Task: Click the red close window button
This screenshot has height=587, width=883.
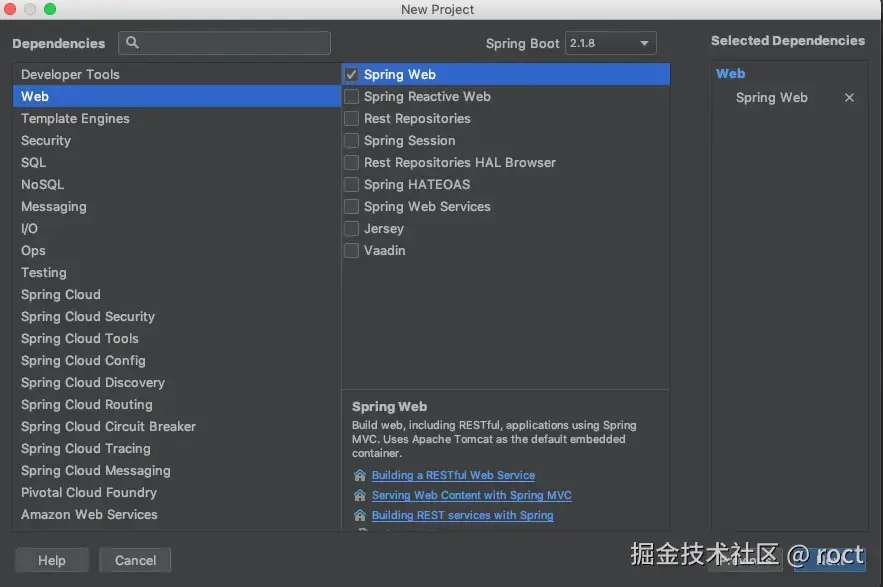Action: coord(10,9)
